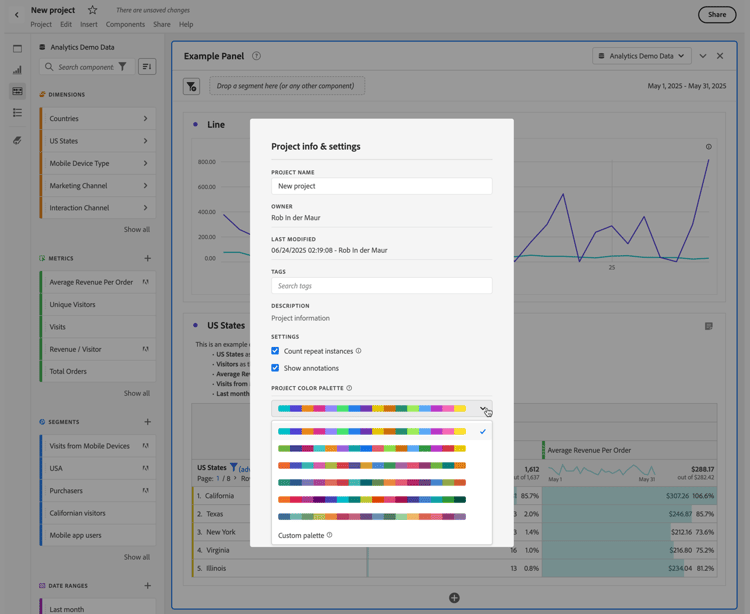Click Average Revenue Per Order calculated icon
This screenshot has width=750, height=614.
(145, 282)
